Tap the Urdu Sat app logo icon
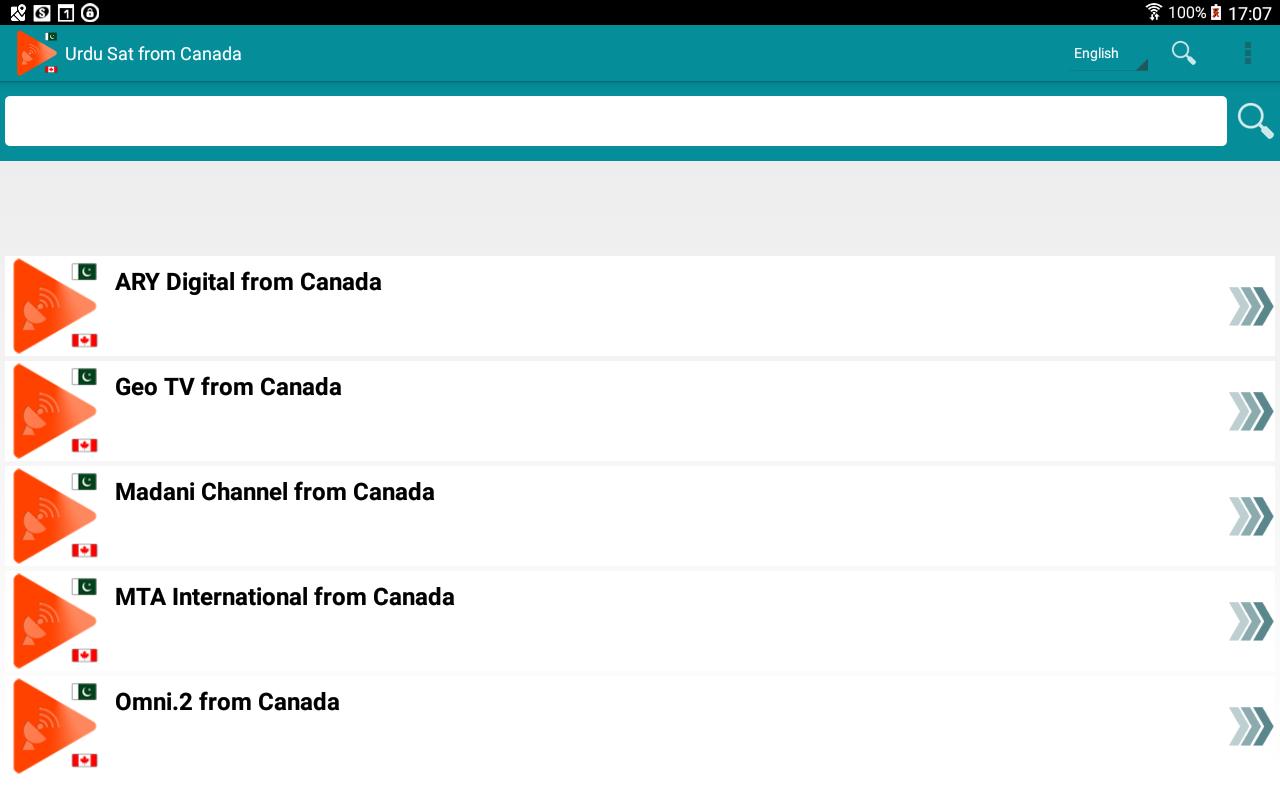Screen dimensions: 1280x800 (x=37, y=53)
